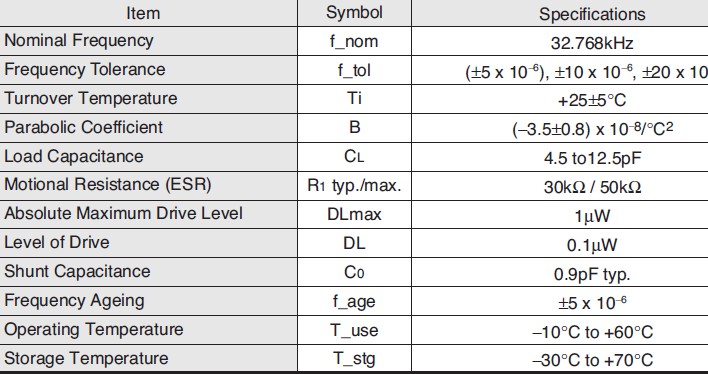Click the f_tol symbol cell
The height and width of the screenshot is (374, 708).
pos(354,70)
